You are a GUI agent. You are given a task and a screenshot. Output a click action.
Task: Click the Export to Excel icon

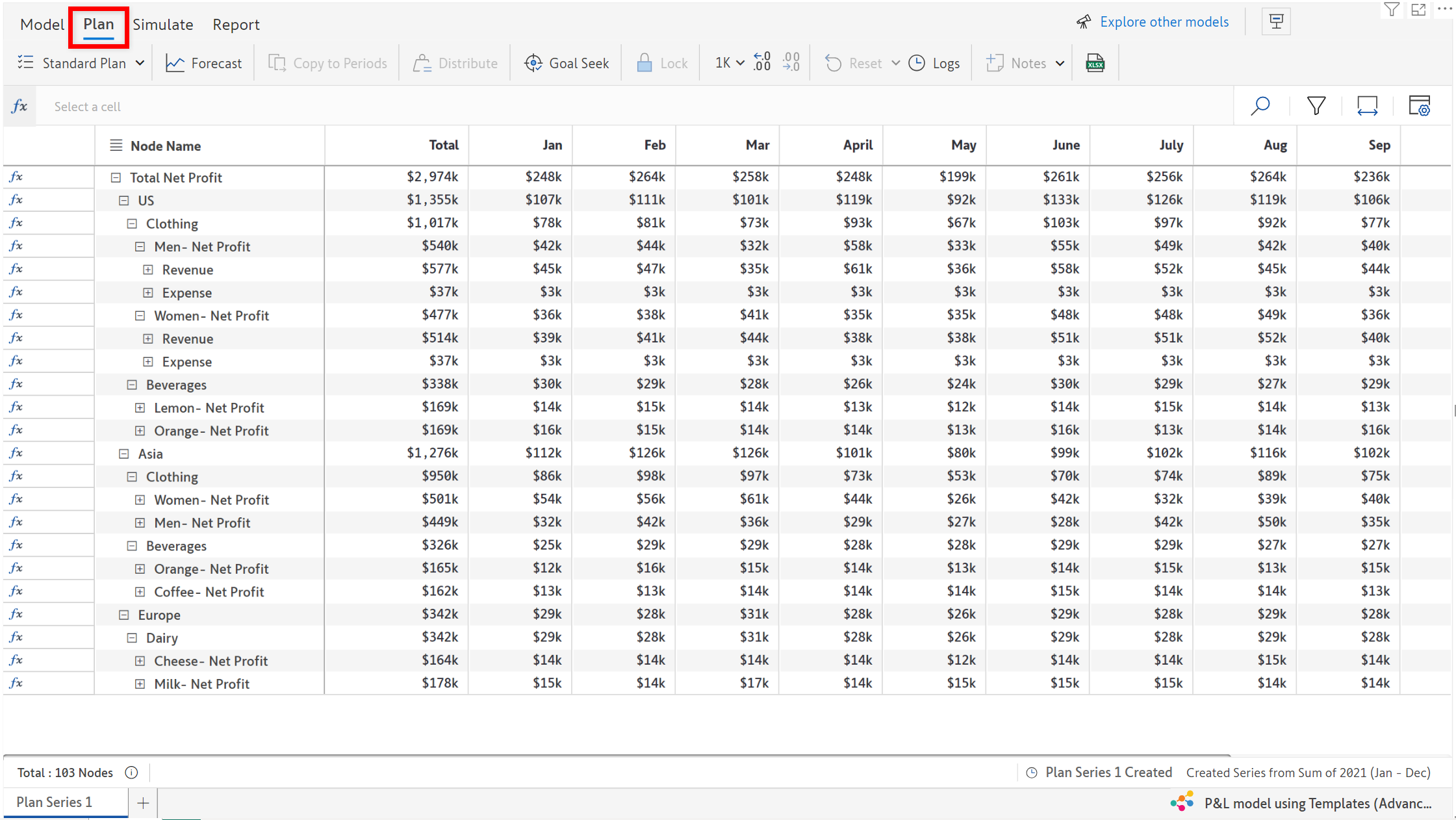click(1095, 63)
